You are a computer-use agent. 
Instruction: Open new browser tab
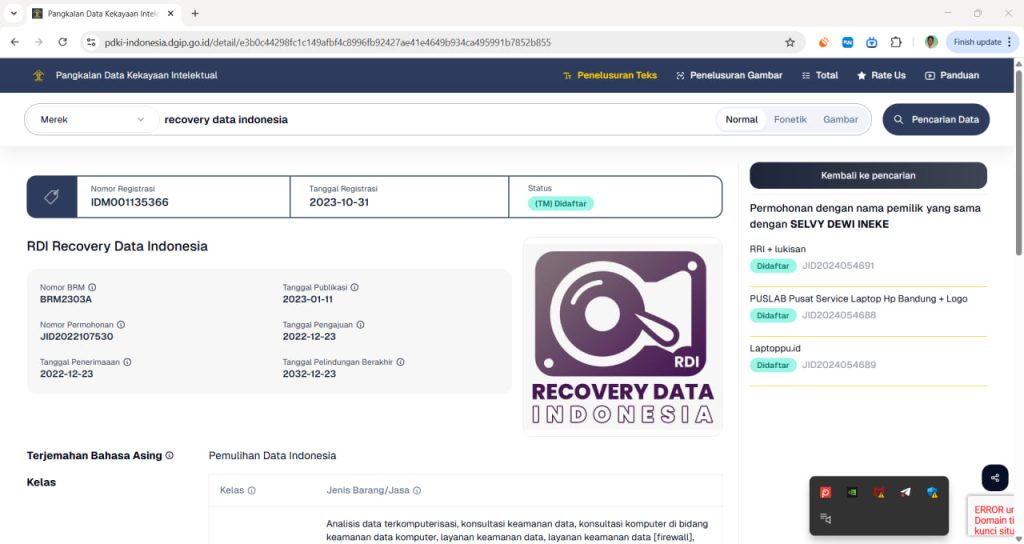click(x=195, y=13)
